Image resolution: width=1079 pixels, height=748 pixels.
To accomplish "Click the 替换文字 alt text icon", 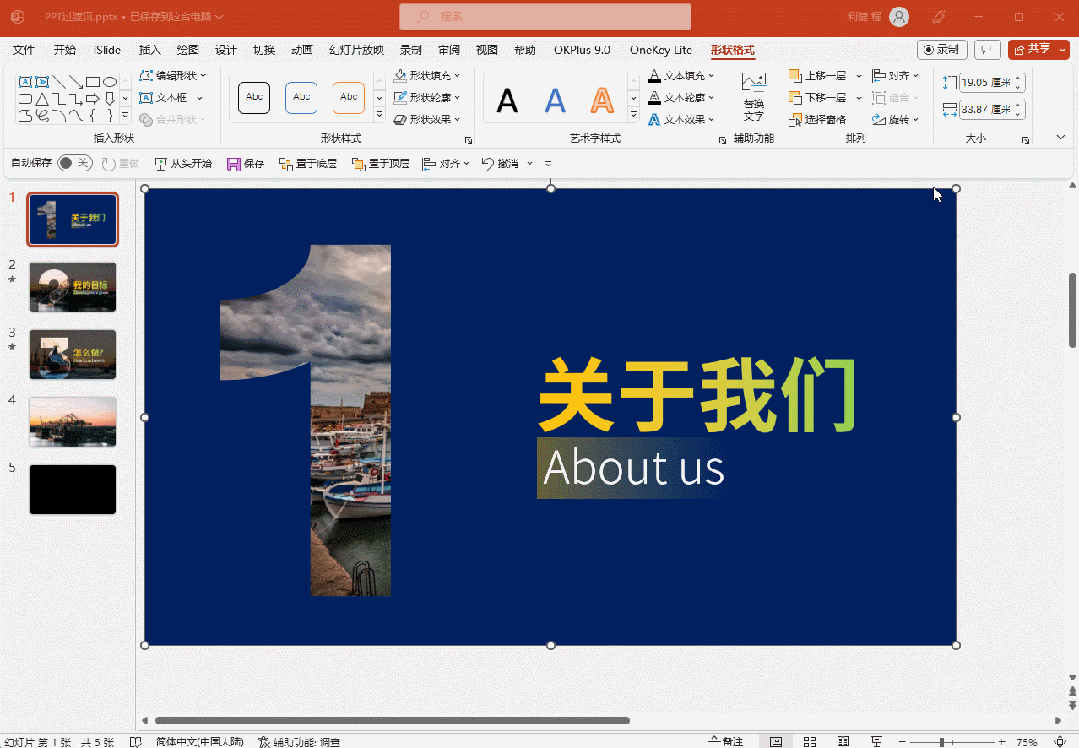I will 754,97.
